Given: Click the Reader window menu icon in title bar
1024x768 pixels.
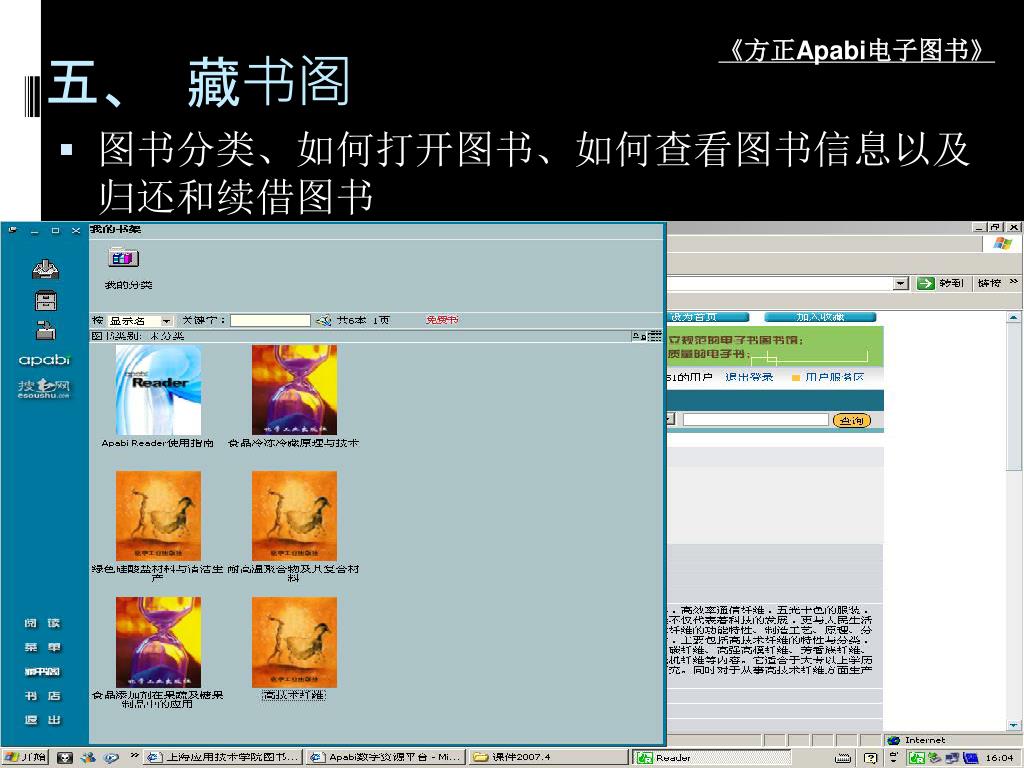Looking at the screenshot, I should (12, 230).
